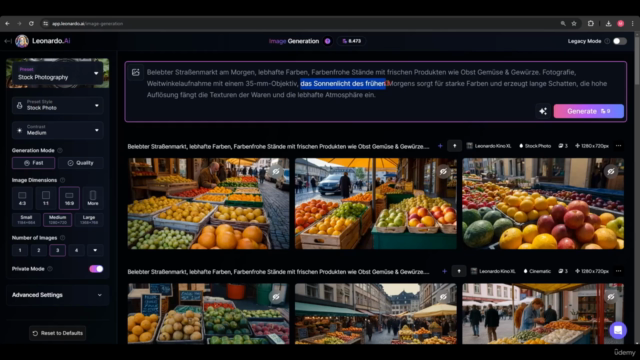Toggle visibility eye on chalkboard price signs image

276,297
